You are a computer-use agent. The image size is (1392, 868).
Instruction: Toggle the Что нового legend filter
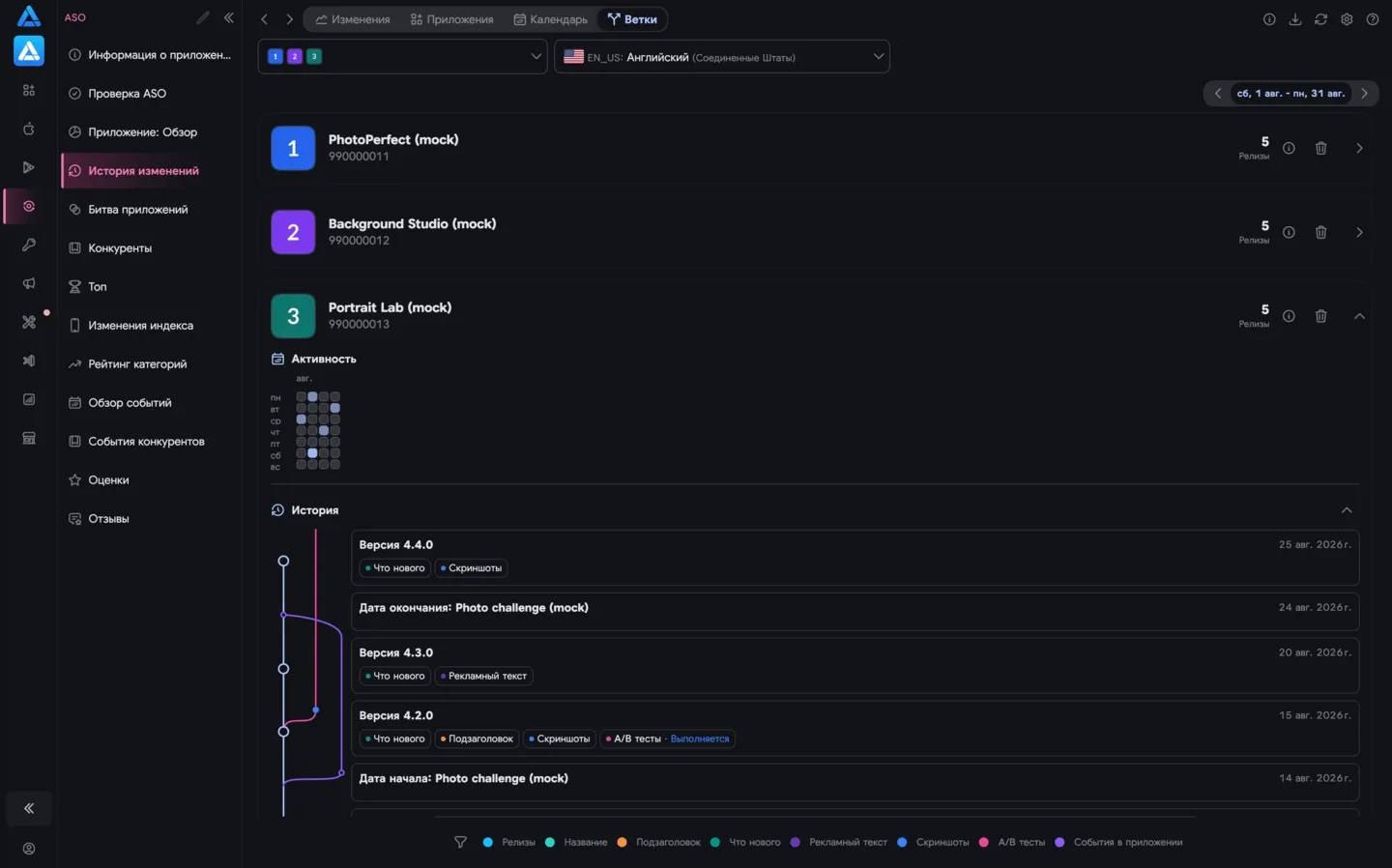(x=745, y=842)
